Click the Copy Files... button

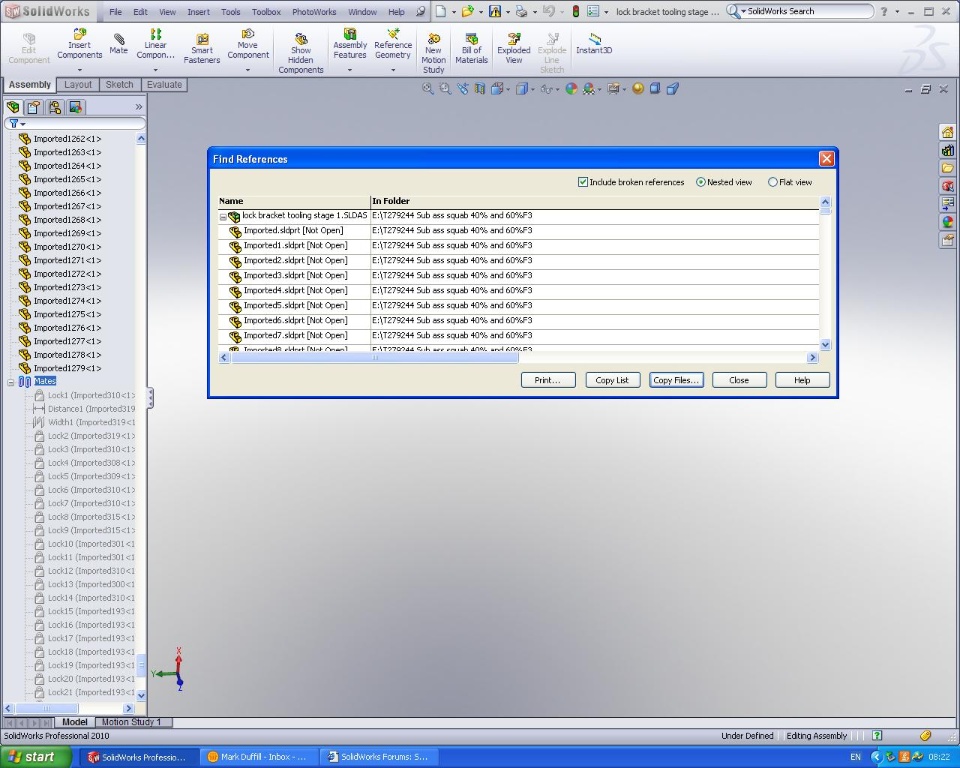(676, 380)
